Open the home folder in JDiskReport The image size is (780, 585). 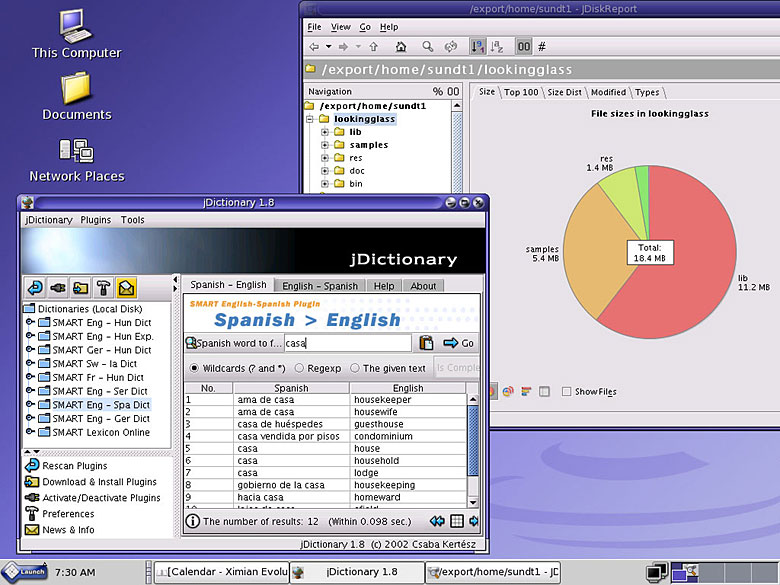(400, 47)
